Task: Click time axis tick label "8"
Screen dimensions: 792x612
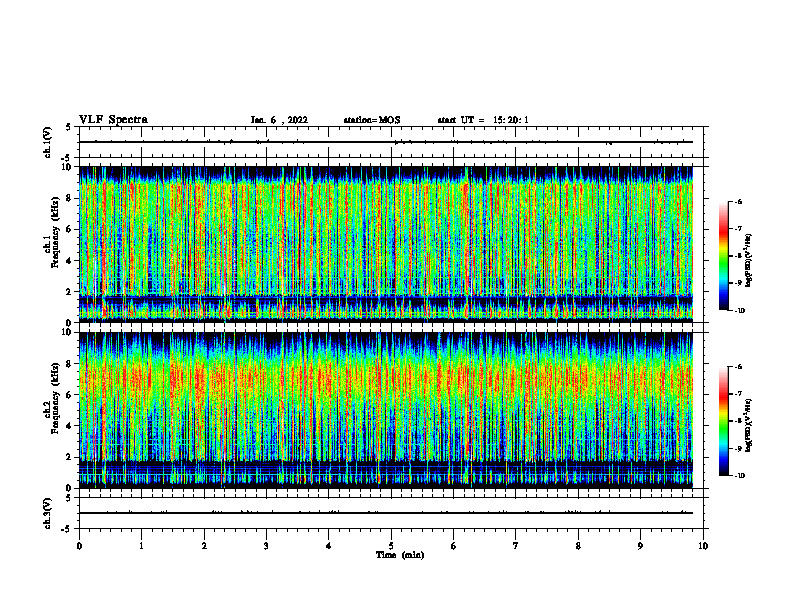Action: [x=578, y=546]
